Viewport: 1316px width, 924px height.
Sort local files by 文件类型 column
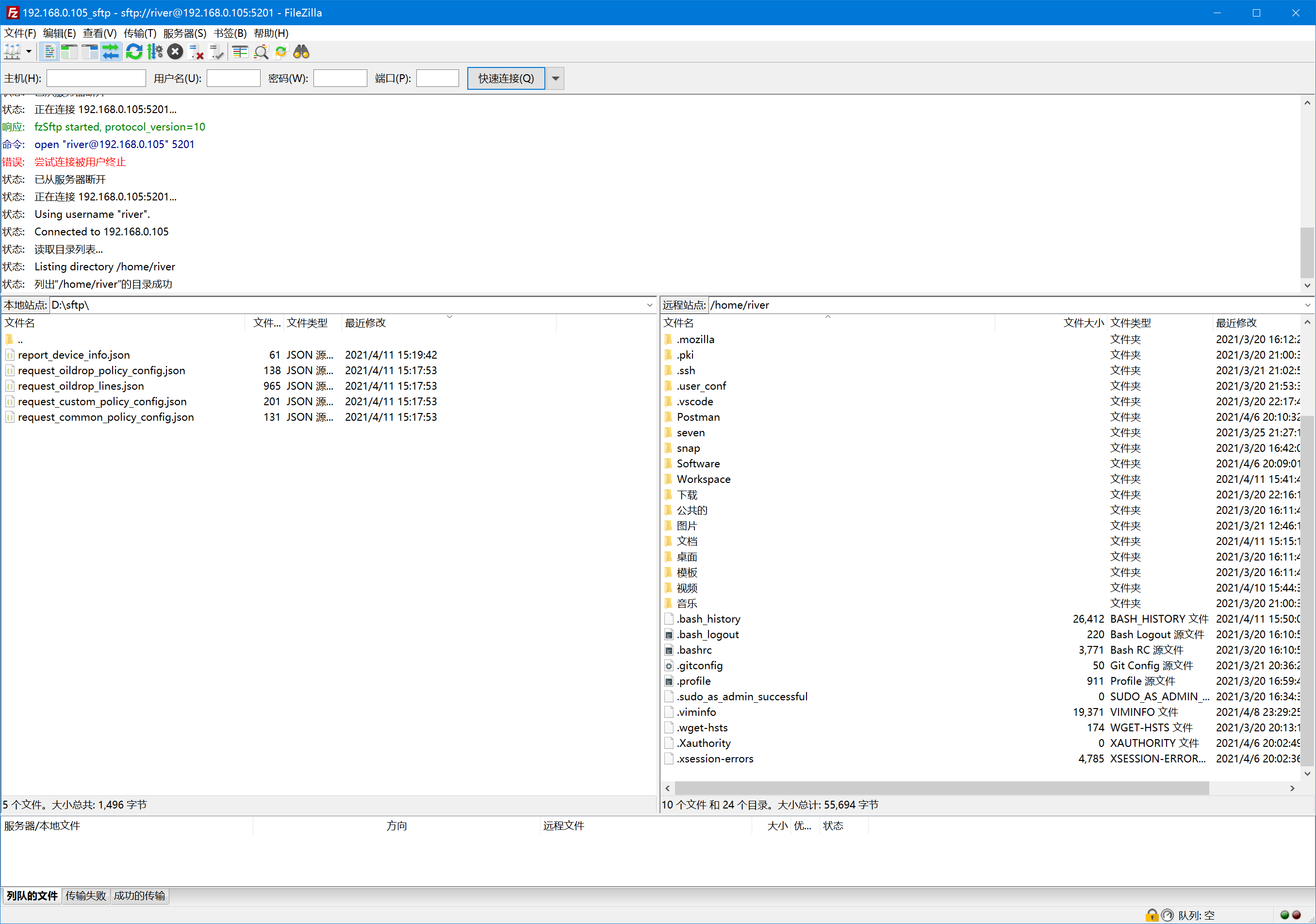coord(313,323)
